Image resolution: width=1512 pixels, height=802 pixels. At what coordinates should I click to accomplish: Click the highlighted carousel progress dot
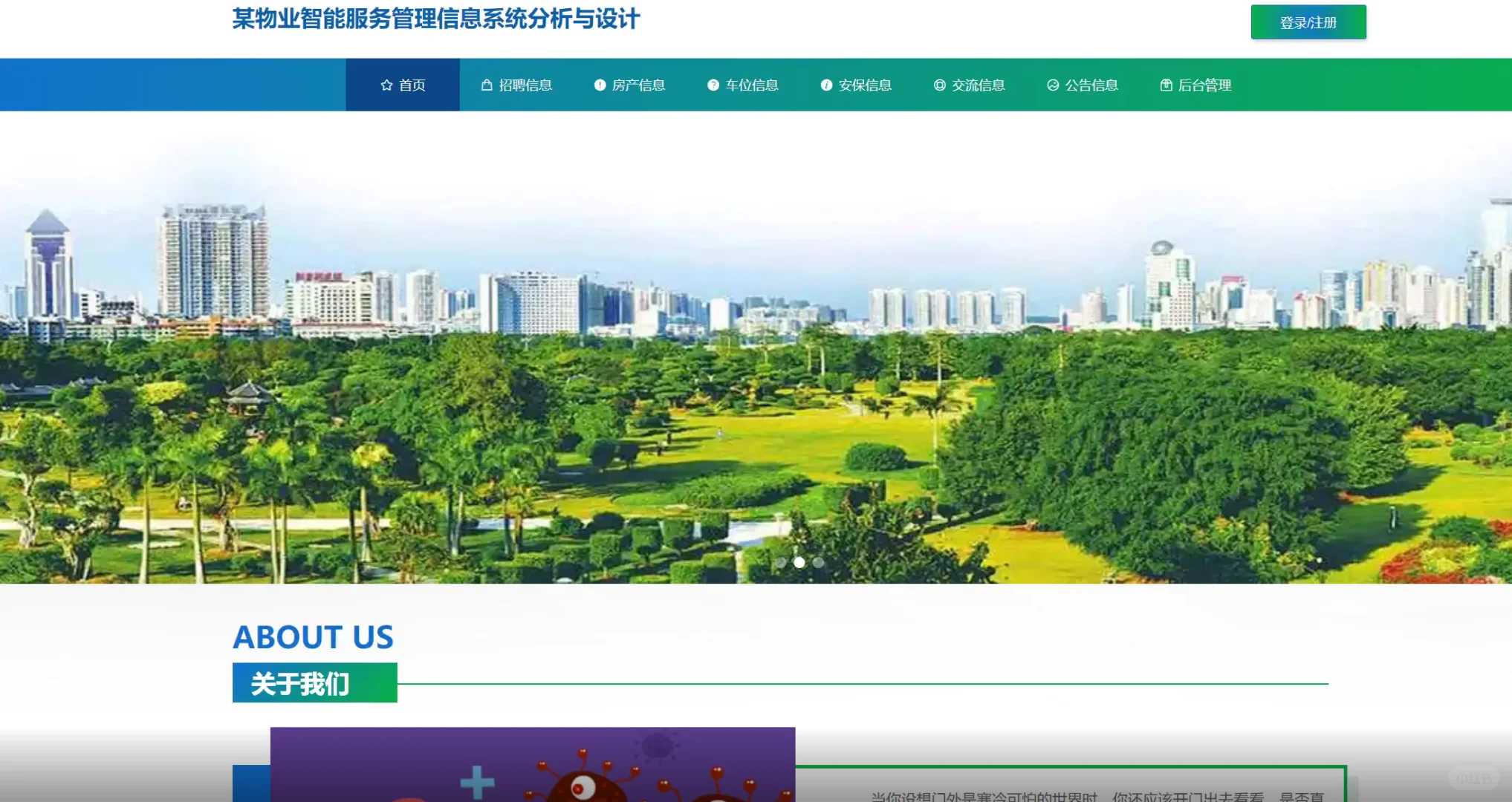[x=799, y=563]
